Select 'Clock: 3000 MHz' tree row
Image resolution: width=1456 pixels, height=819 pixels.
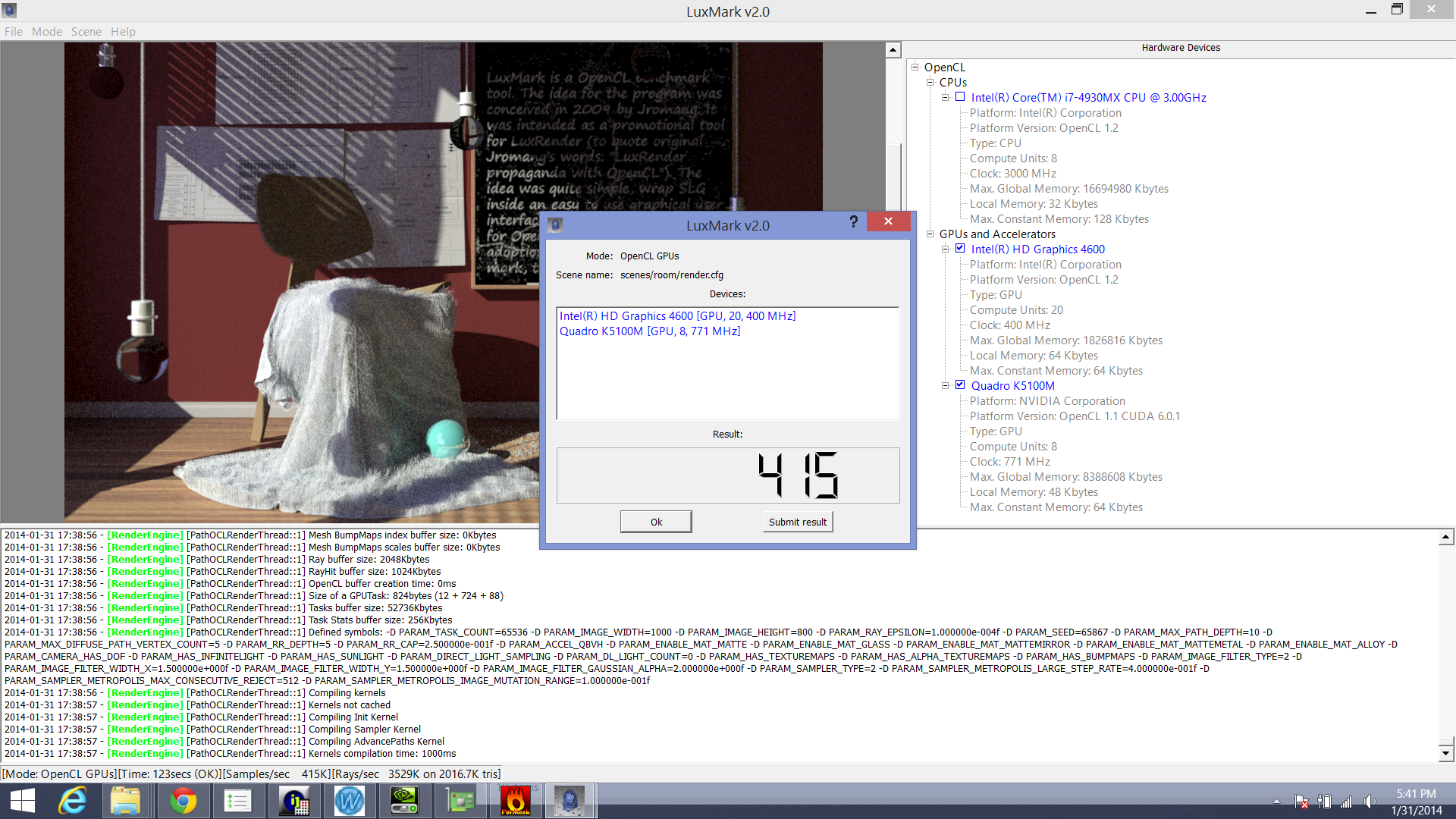pyautogui.click(x=1012, y=174)
